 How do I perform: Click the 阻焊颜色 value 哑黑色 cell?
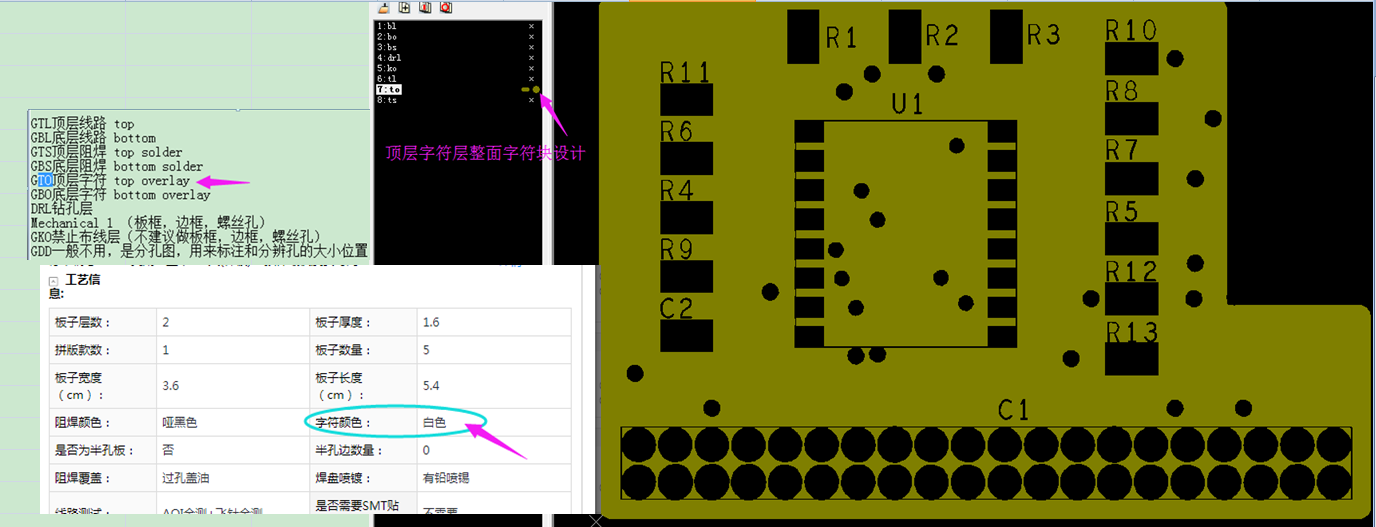(180, 423)
